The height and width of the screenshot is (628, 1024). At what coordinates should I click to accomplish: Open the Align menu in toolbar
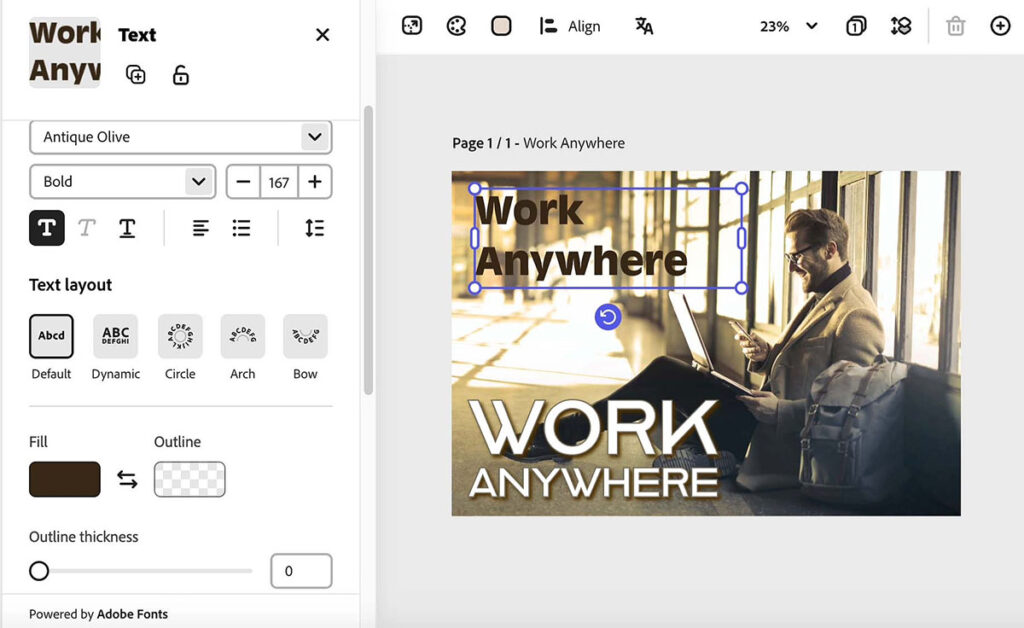[x=570, y=26]
